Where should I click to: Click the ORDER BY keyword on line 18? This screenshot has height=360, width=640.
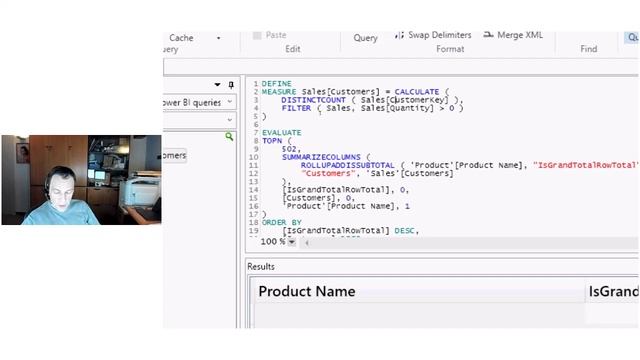[282, 222]
